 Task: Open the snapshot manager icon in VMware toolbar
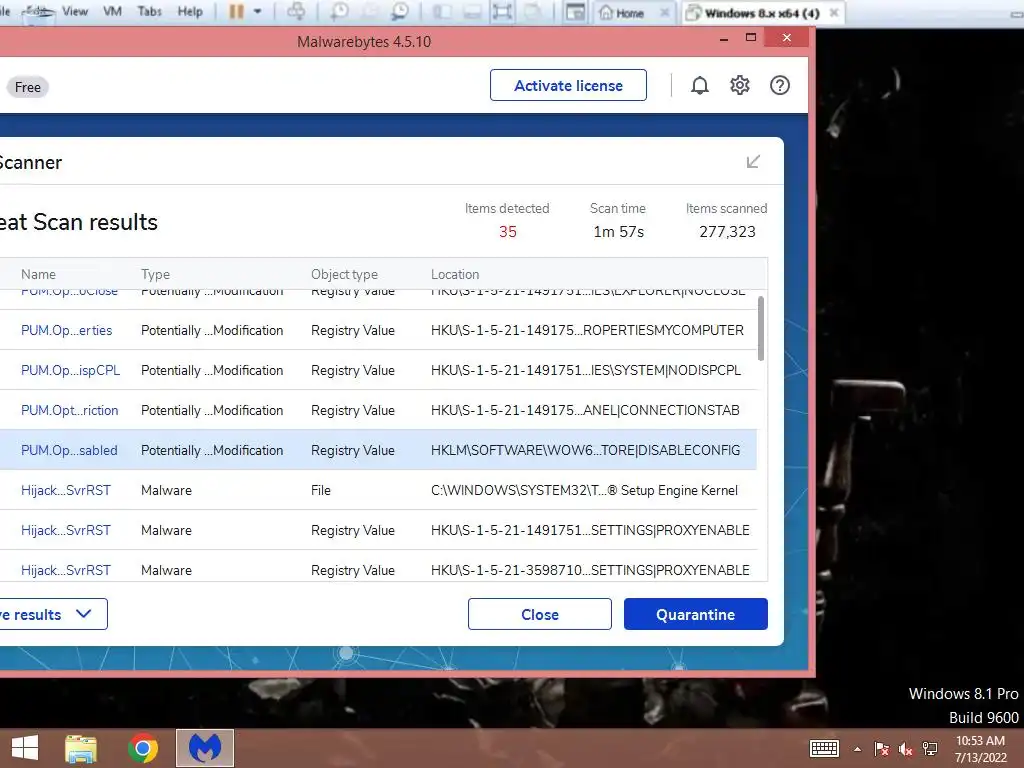tap(400, 12)
